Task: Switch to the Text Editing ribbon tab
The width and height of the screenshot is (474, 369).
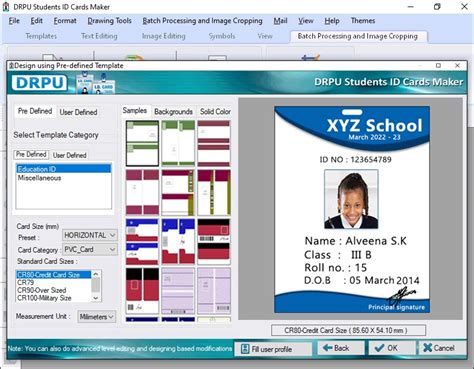Action: click(99, 36)
